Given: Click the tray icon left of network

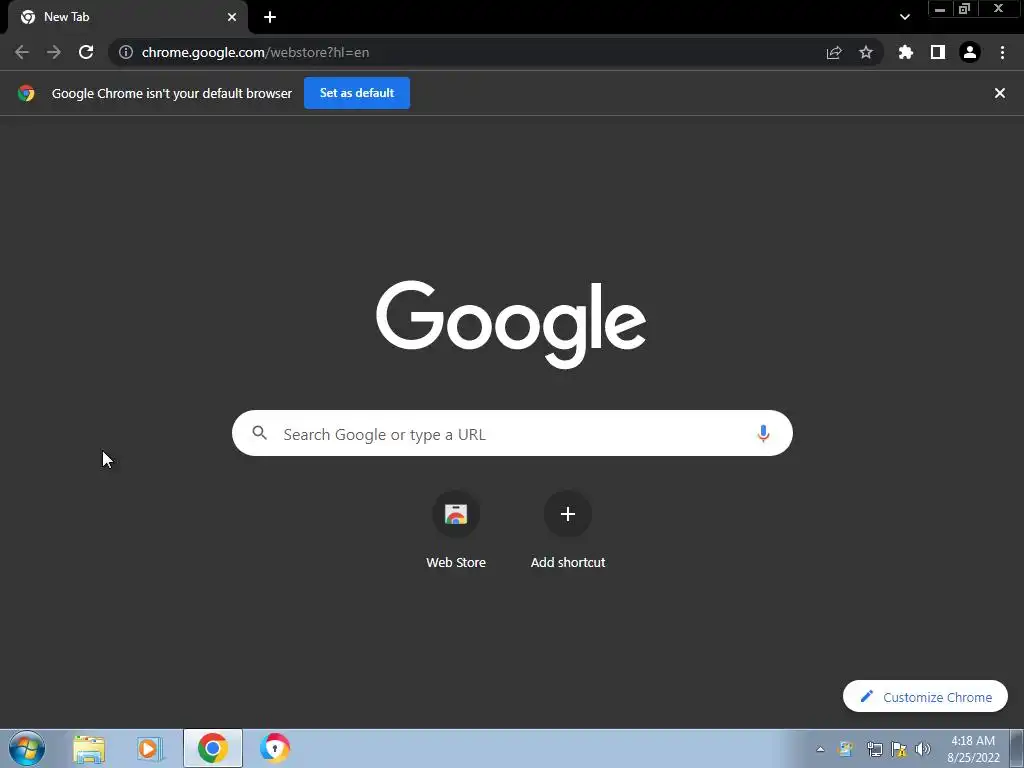Looking at the screenshot, I should click(x=846, y=749).
